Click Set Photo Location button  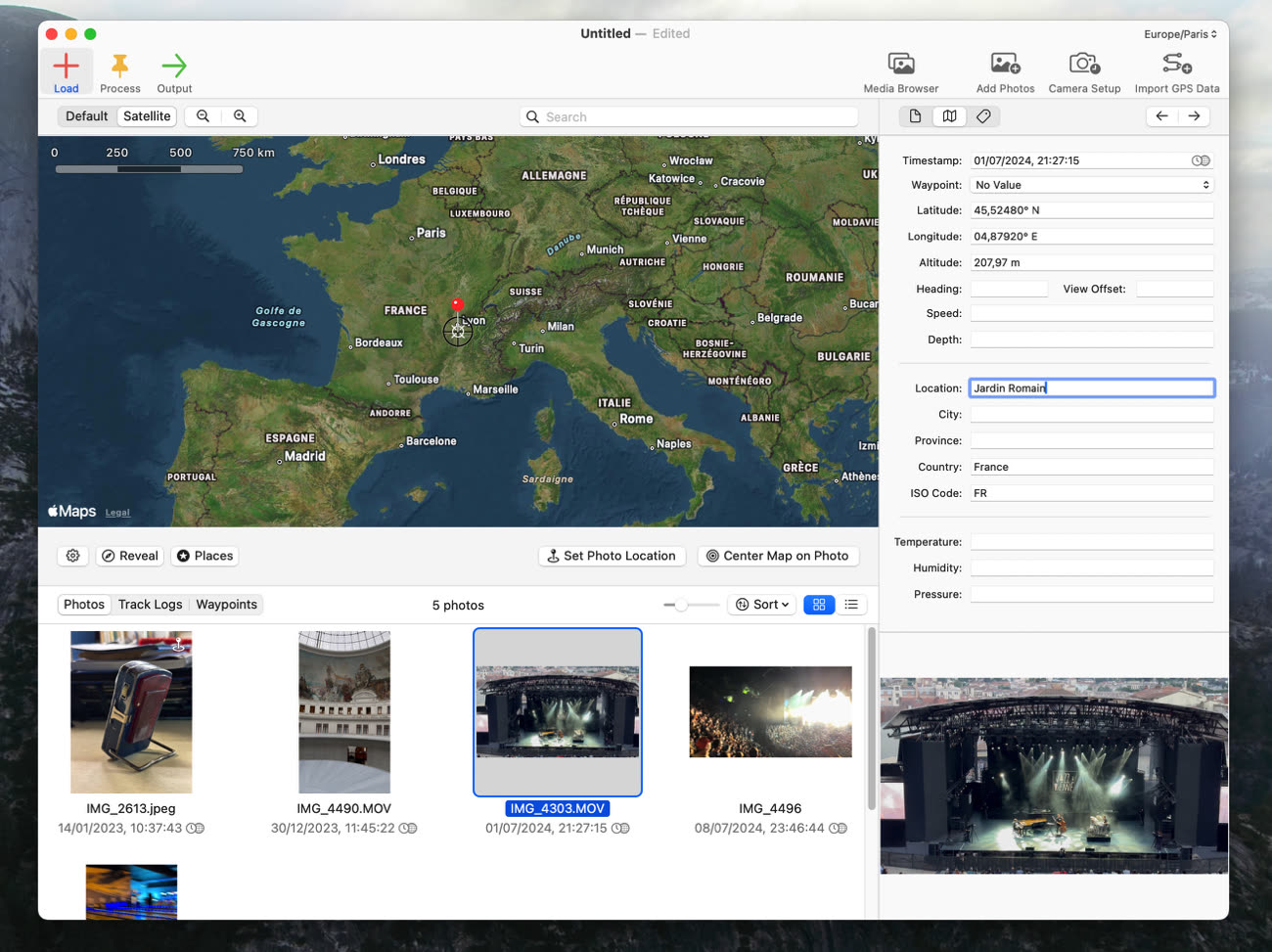[x=612, y=556]
